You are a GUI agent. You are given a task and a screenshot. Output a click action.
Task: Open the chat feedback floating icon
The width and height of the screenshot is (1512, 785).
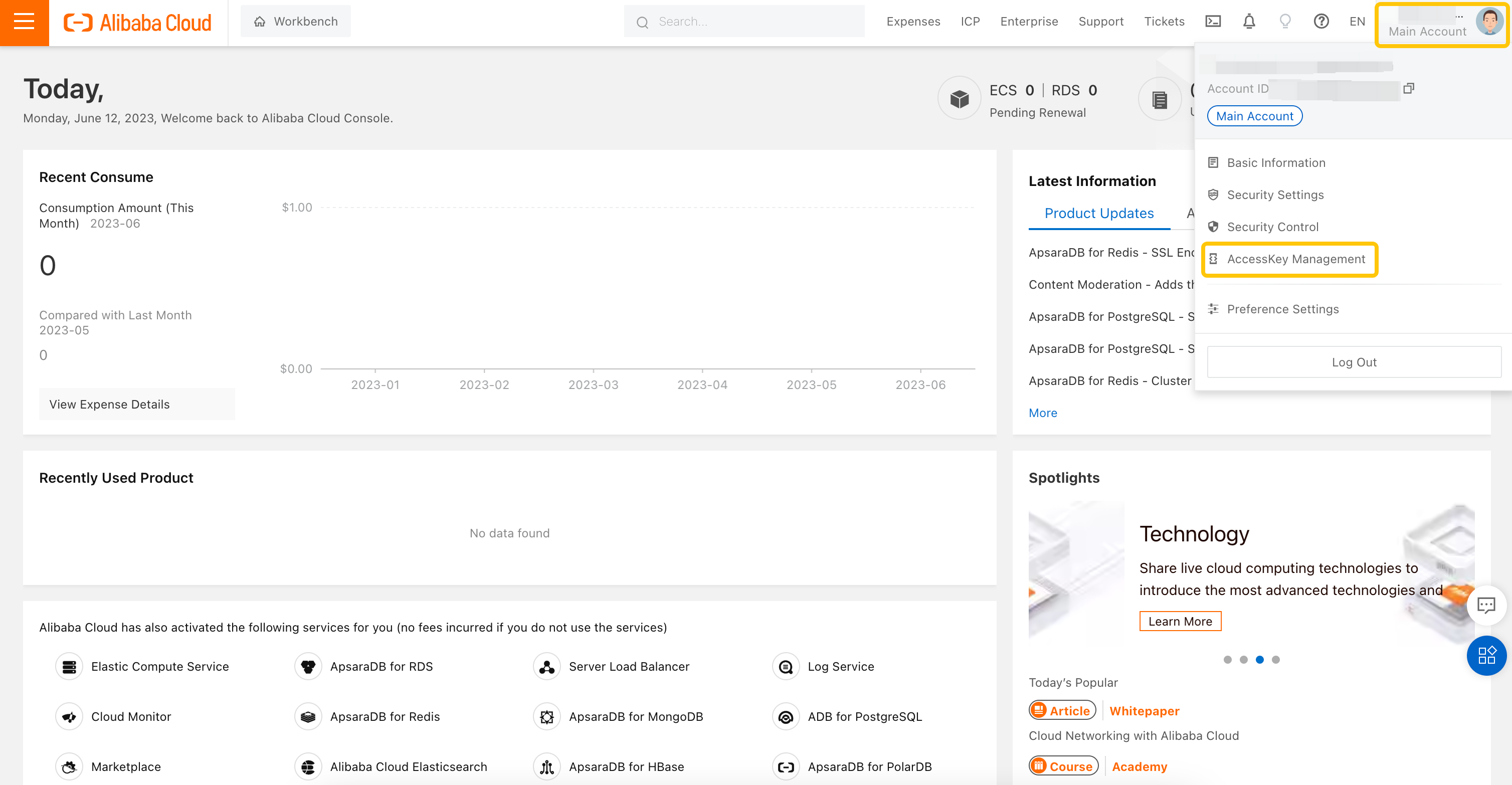click(x=1485, y=605)
